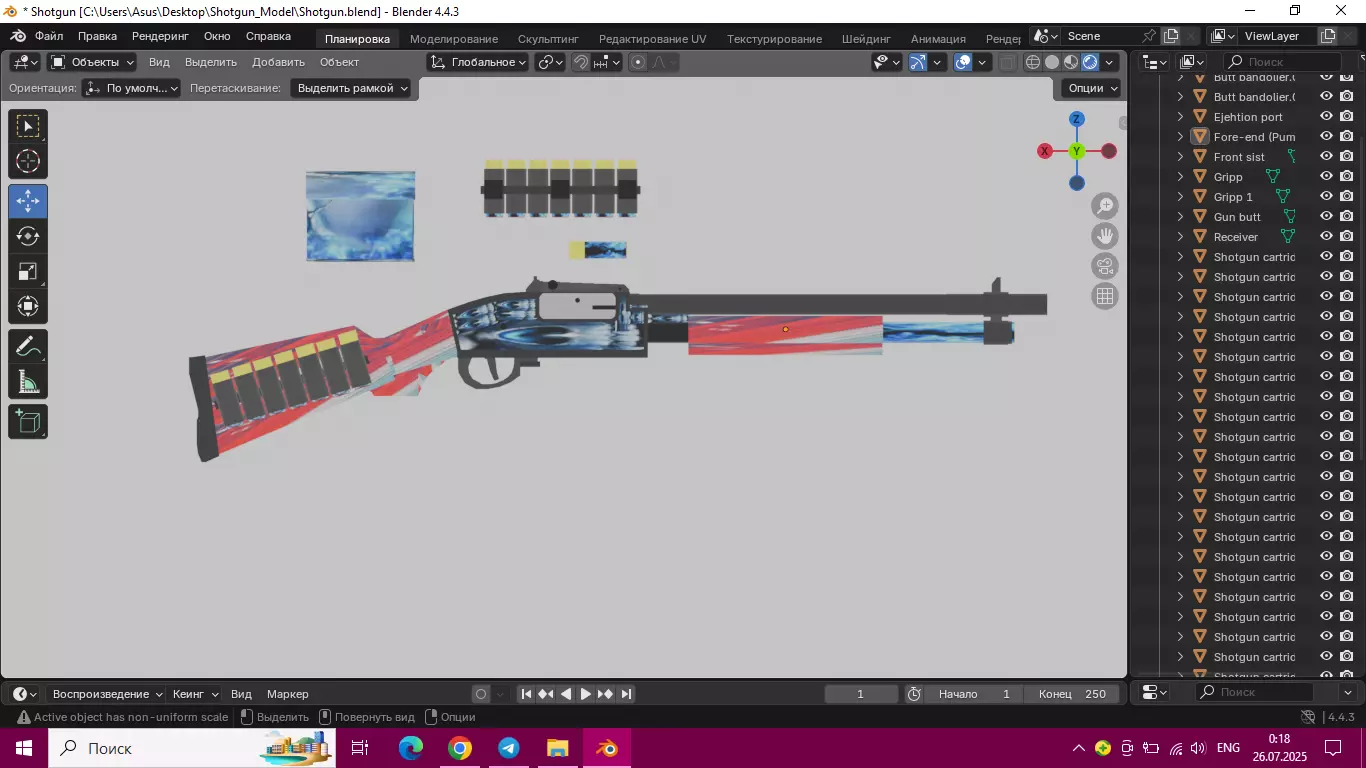The width and height of the screenshot is (1366, 768).
Task: Hide Gripp 1 with its eye icon
Action: 1327,197
